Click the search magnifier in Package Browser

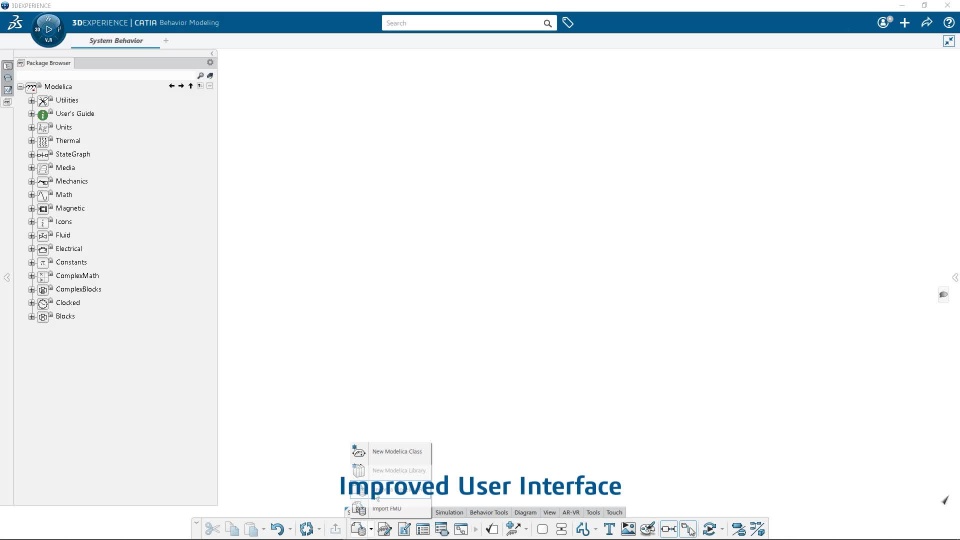(x=200, y=76)
